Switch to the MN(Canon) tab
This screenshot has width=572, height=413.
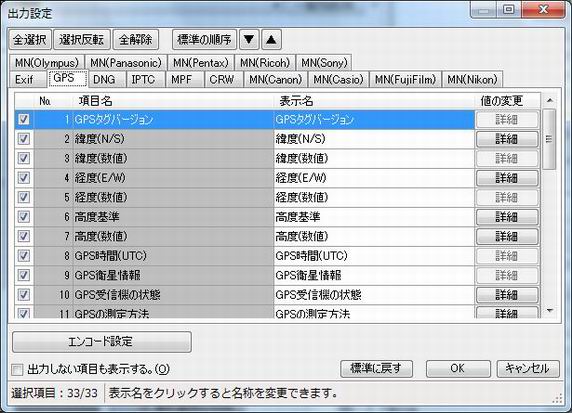point(276,79)
